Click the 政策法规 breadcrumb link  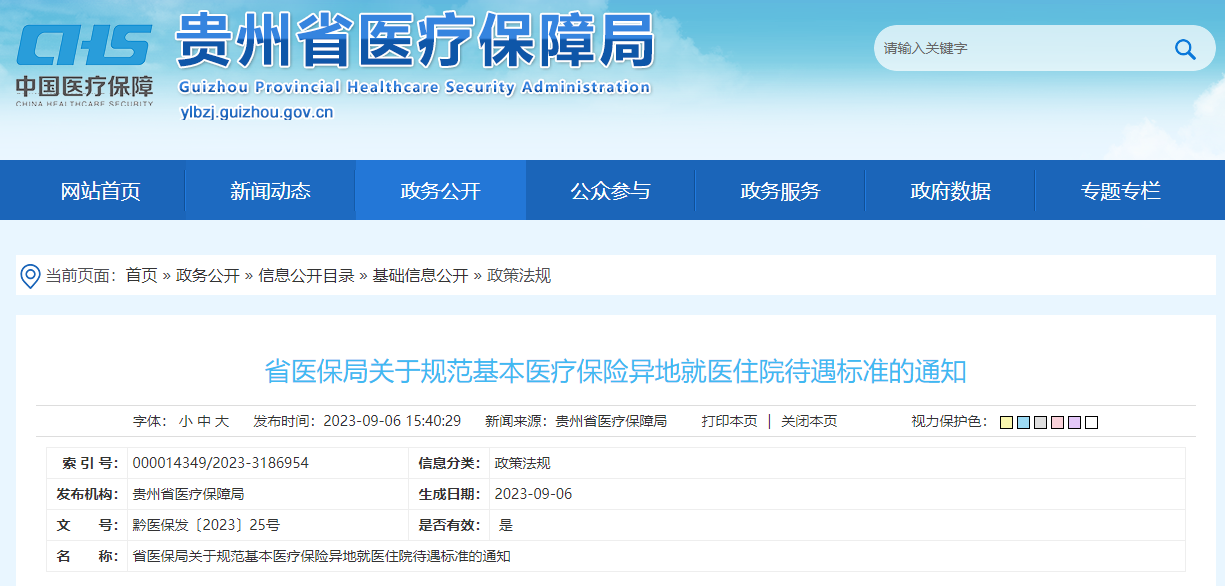pyautogui.click(x=518, y=276)
